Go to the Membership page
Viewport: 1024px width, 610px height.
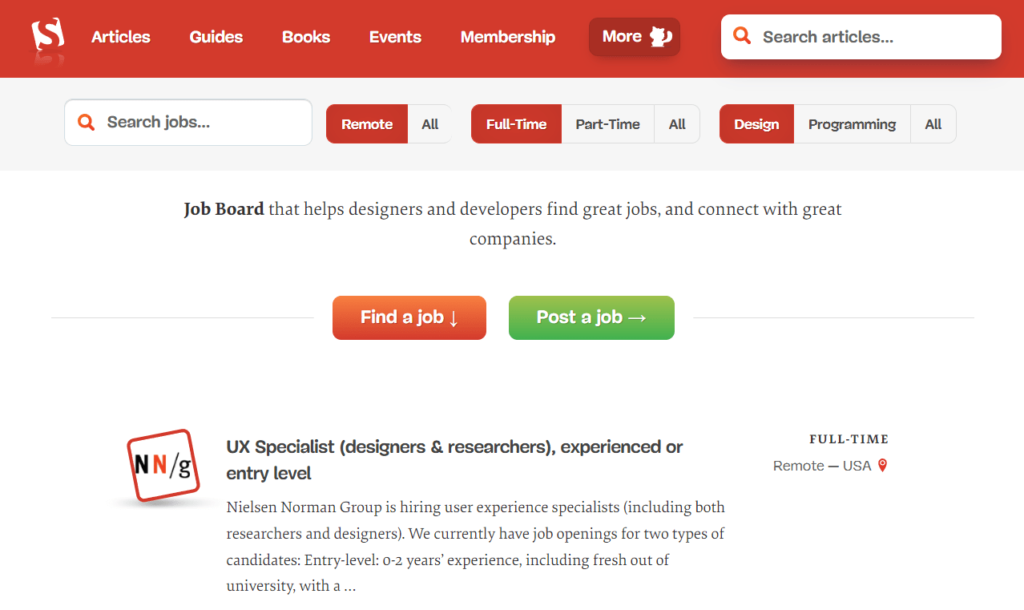[x=507, y=37]
